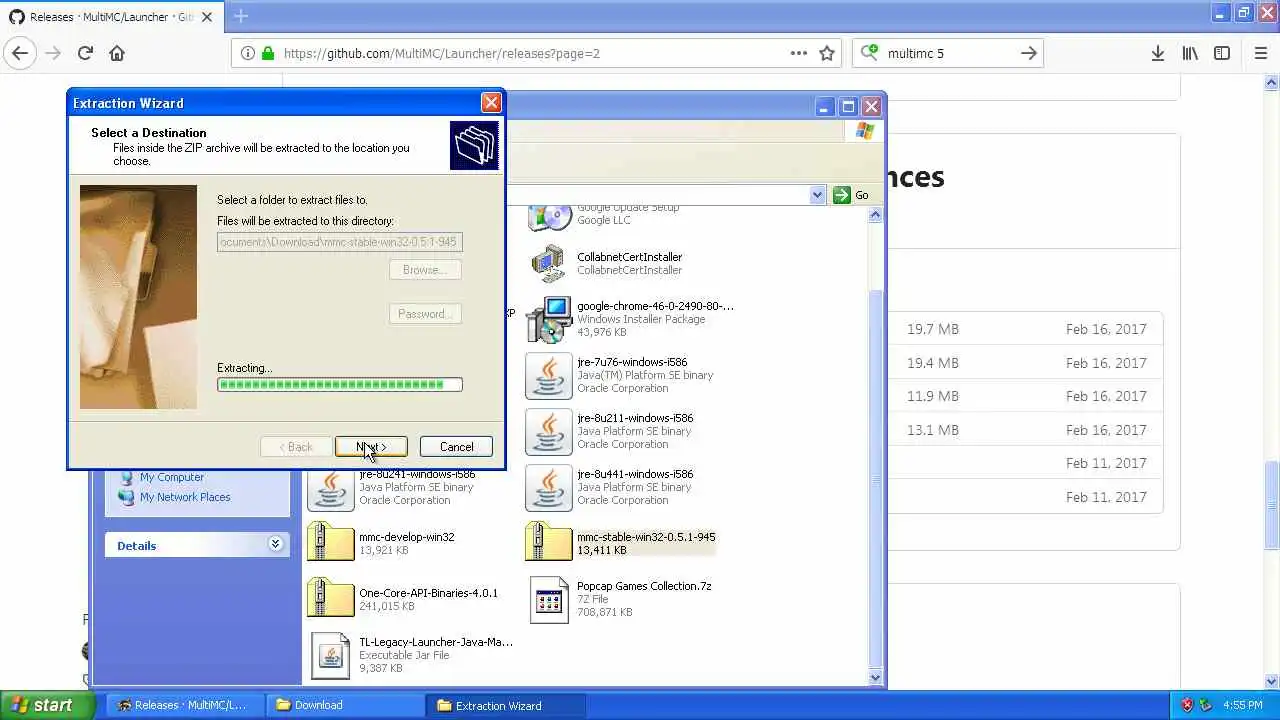Click the Download window scrollbar down arrow
The image size is (1280, 720).
click(x=876, y=677)
